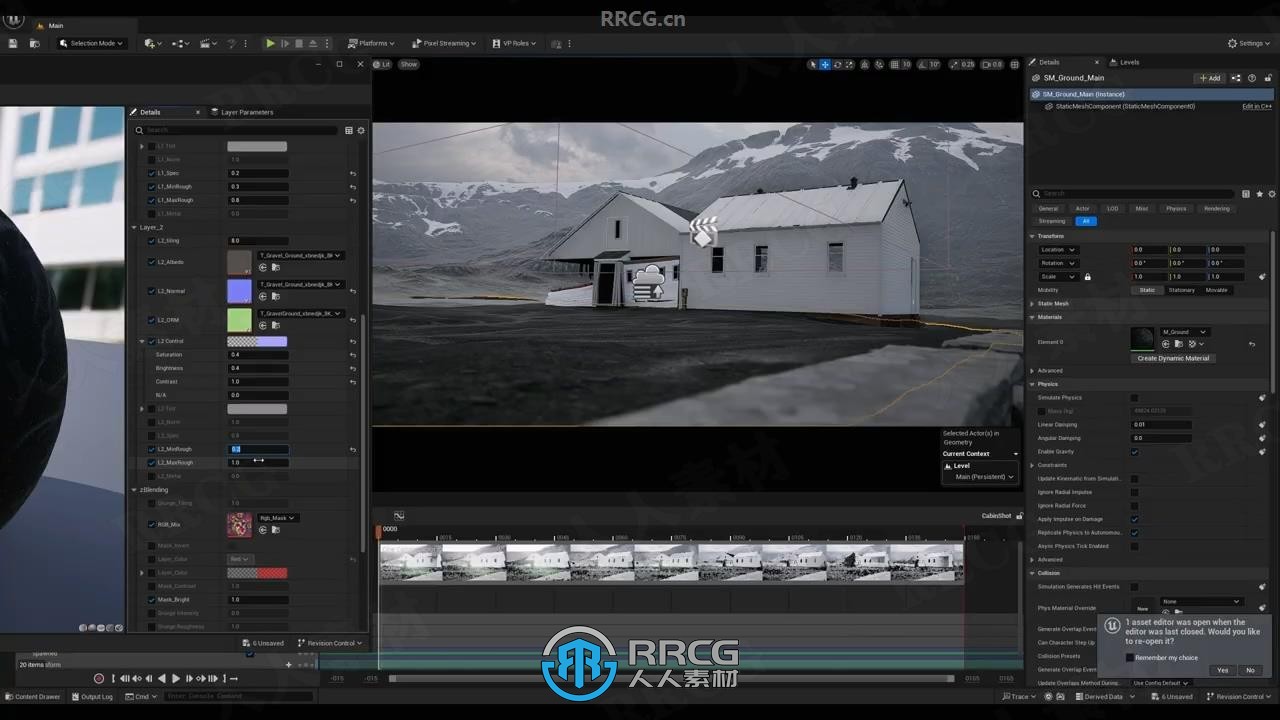Screen dimensions: 1280x720
Task: Open the Platforms dropdown
Action: point(371,43)
